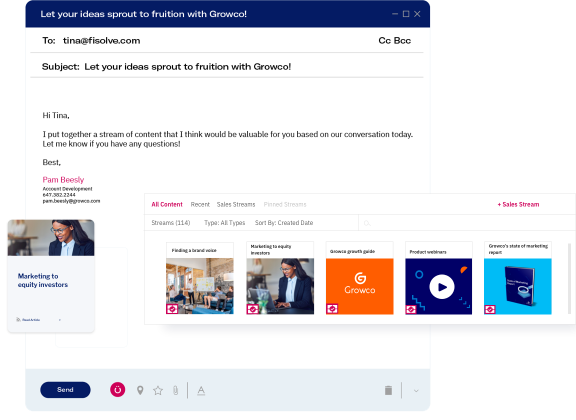576x420 pixels.
Task: Maximize the compose email window
Action: tap(406, 14)
